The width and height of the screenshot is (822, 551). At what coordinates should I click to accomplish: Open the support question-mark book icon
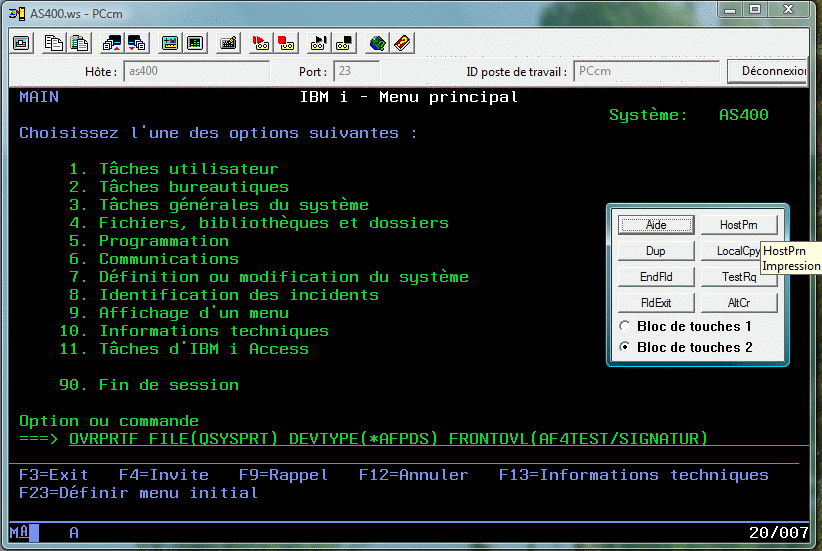click(402, 43)
